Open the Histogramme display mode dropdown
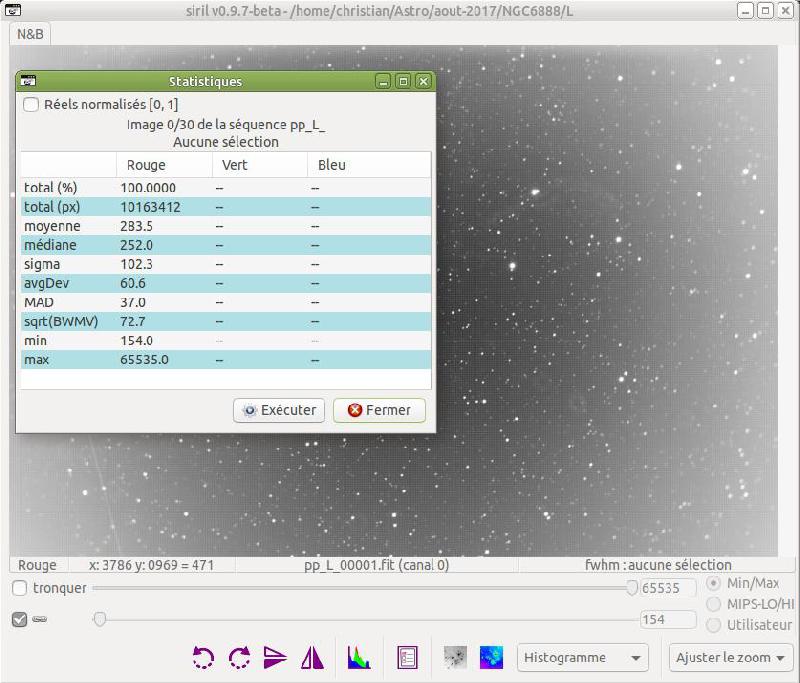This screenshot has height=683, width=800. [583, 658]
